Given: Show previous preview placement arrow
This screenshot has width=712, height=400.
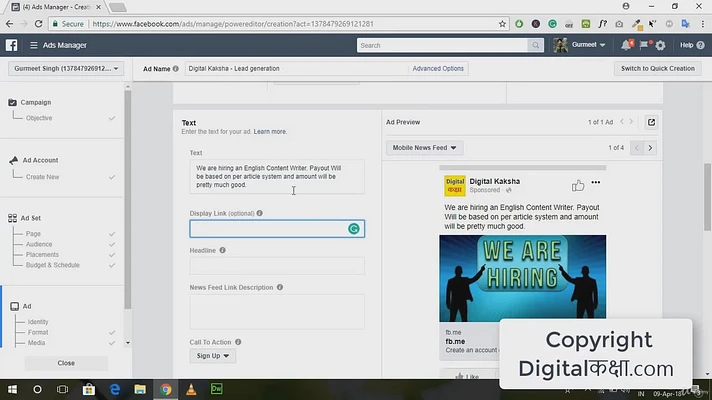Looking at the screenshot, I should [x=637, y=148].
